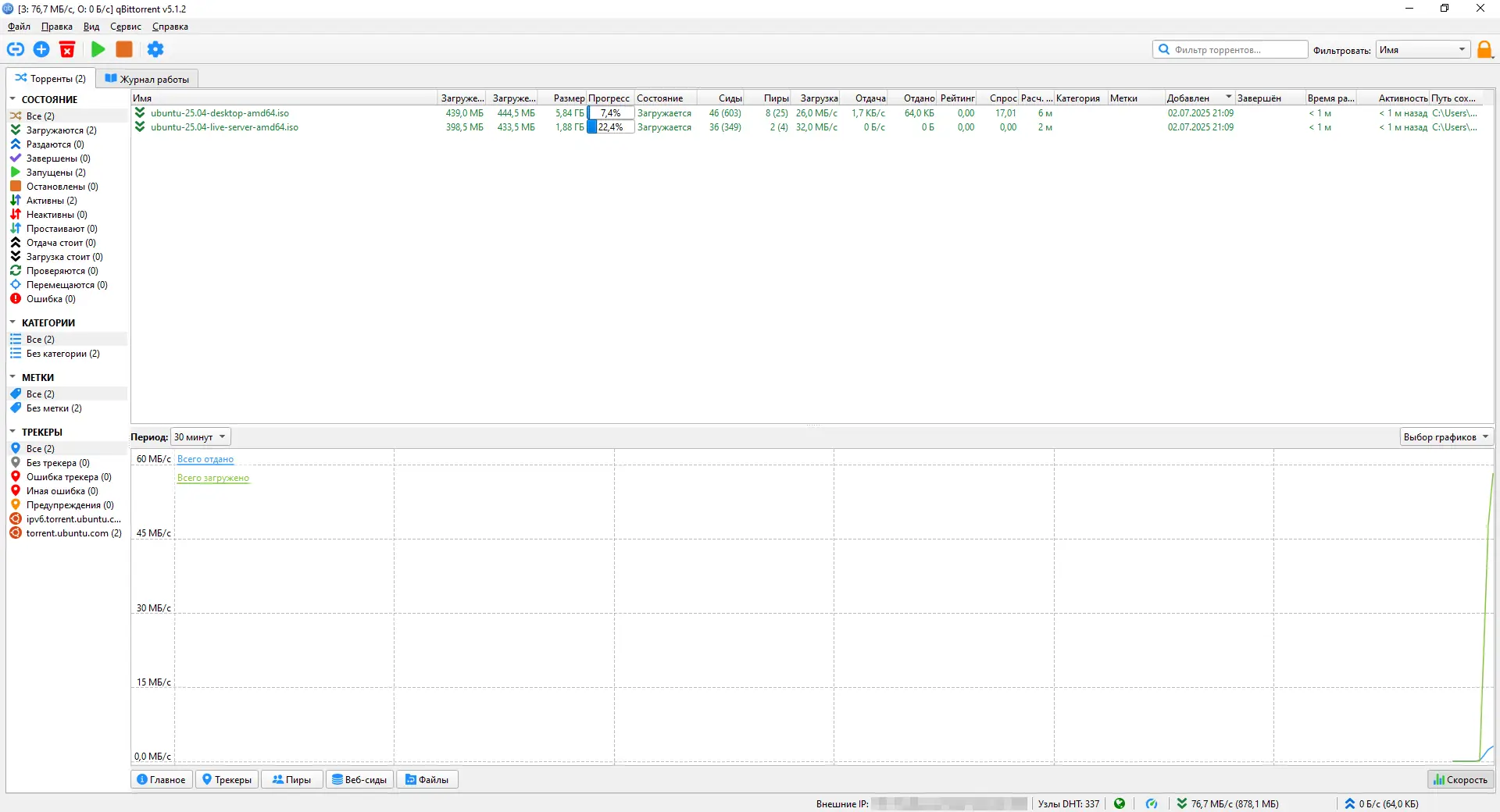Open the Пиры details tab
The image size is (1500, 812).
[292, 779]
